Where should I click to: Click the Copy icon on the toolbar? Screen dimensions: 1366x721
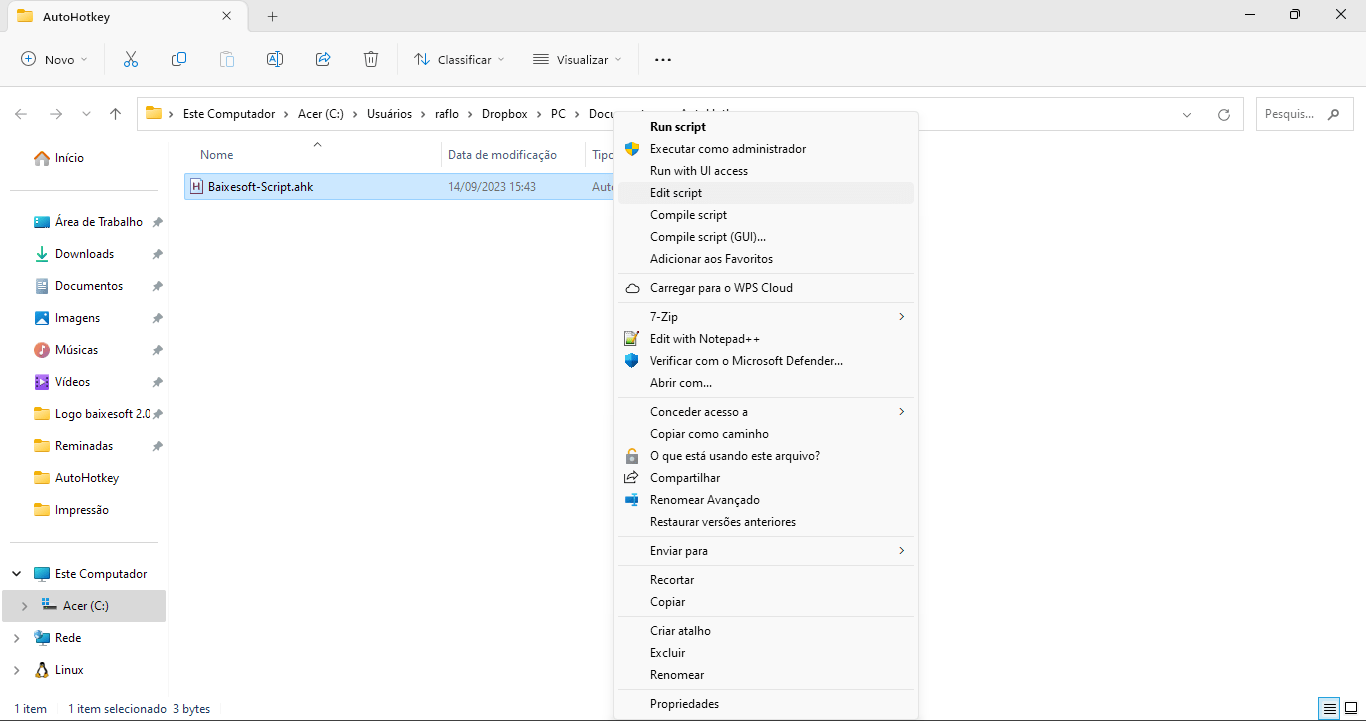(x=179, y=59)
